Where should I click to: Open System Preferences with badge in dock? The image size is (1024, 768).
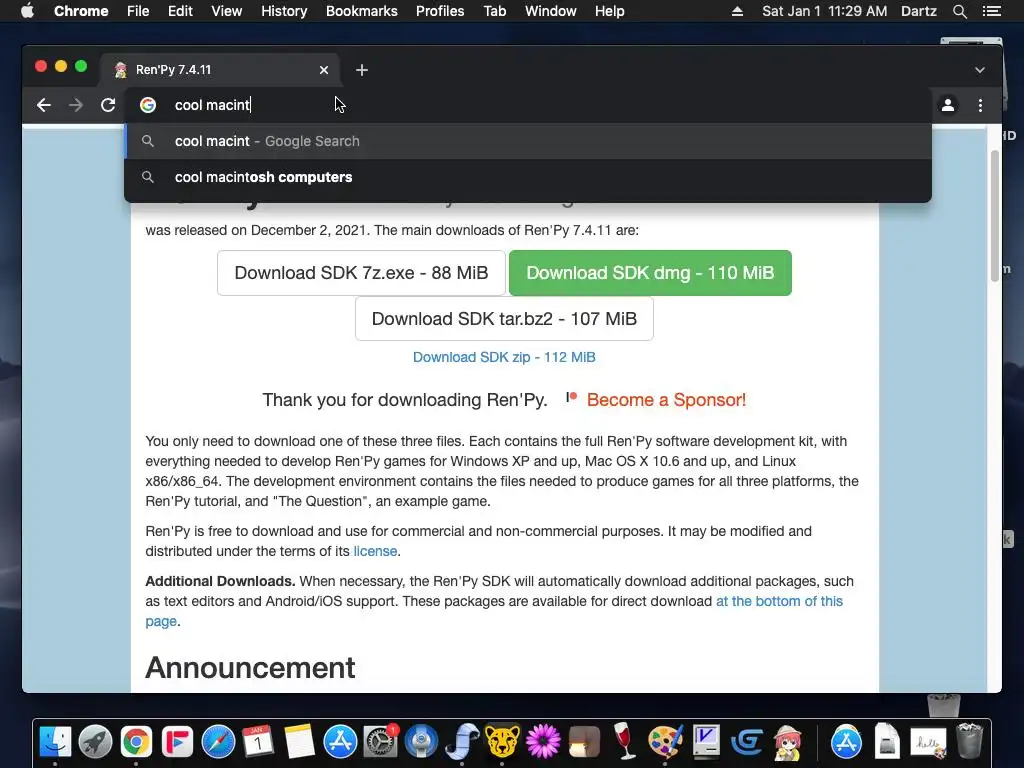tap(381, 742)
